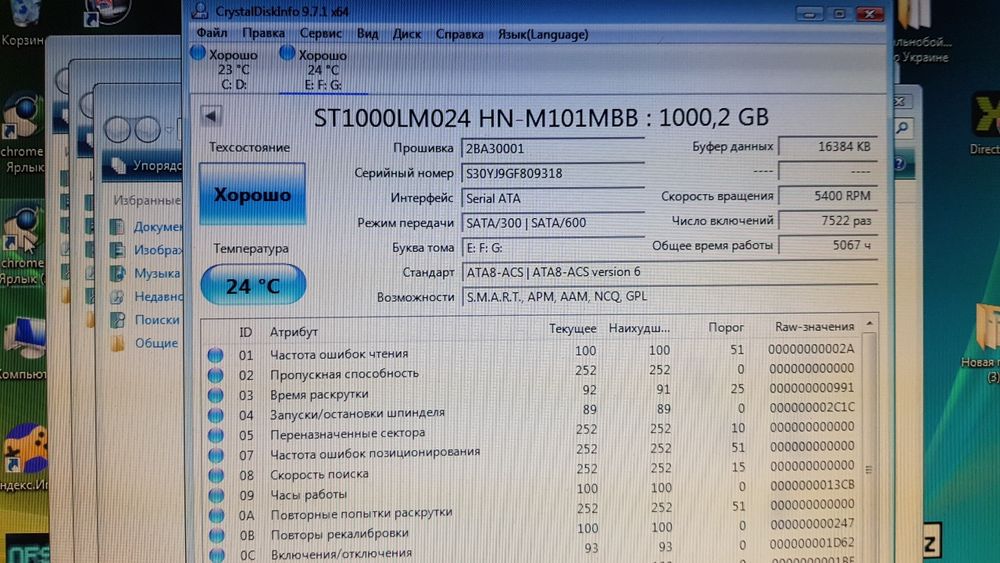This screenshot has width=1000, height=563.
Task: Open Изображения in Explorer favorites
Action: pos(147,250)
